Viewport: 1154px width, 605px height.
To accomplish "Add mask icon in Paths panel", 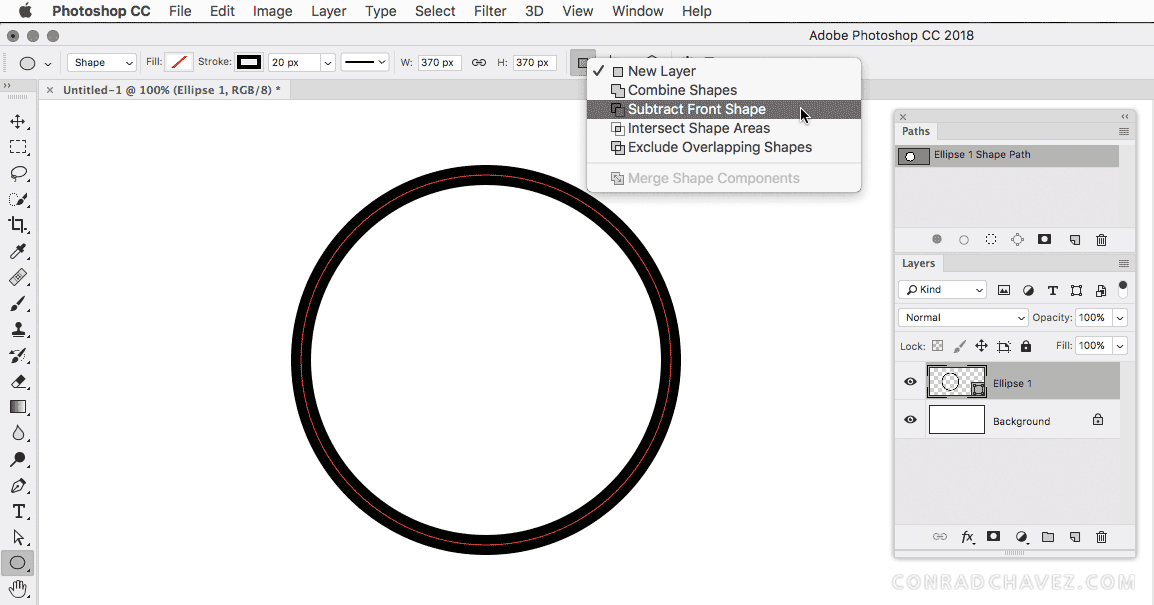I will (x=1044, y=239).
